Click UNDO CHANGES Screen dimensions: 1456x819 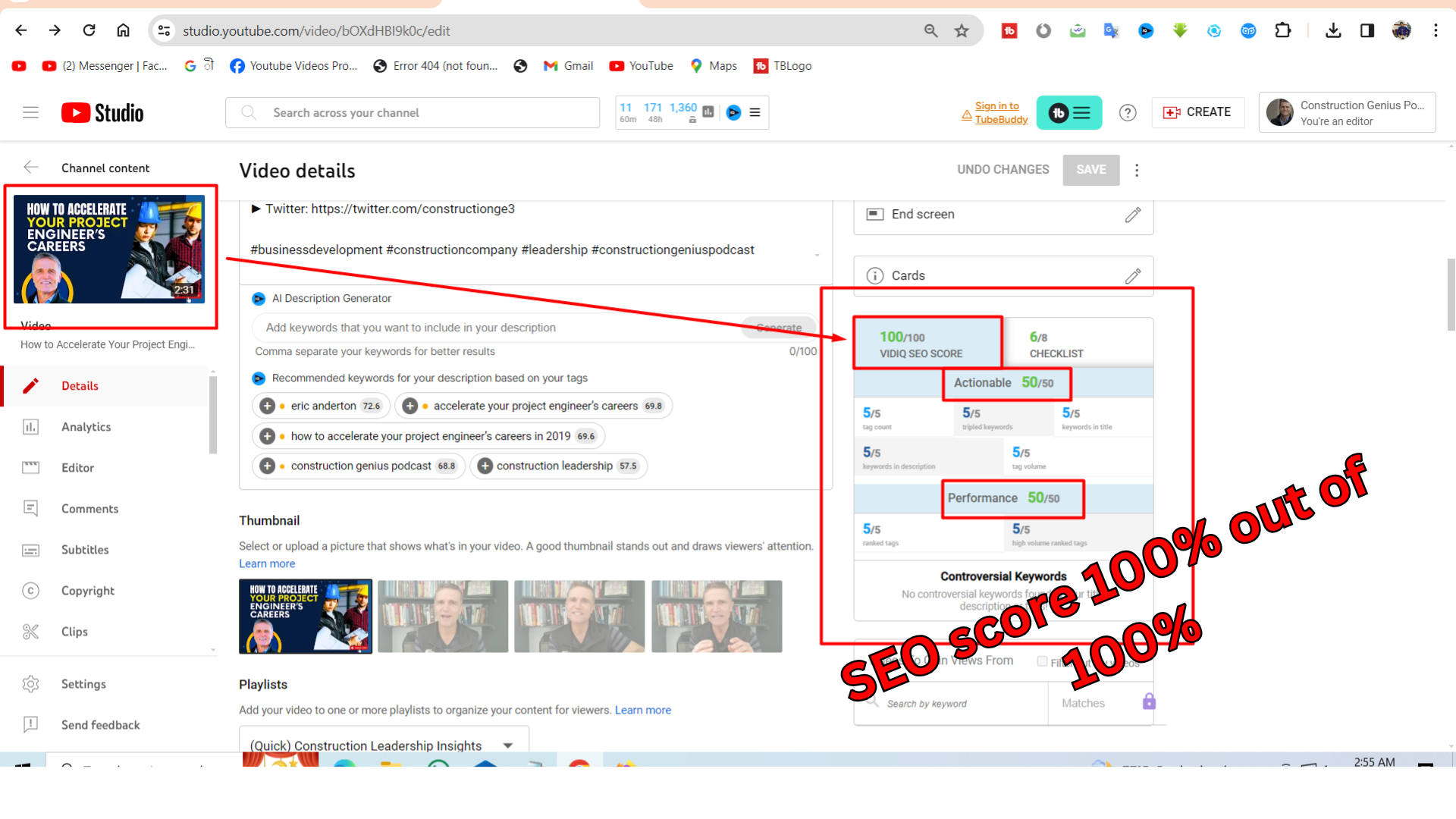coord(1003,170)
